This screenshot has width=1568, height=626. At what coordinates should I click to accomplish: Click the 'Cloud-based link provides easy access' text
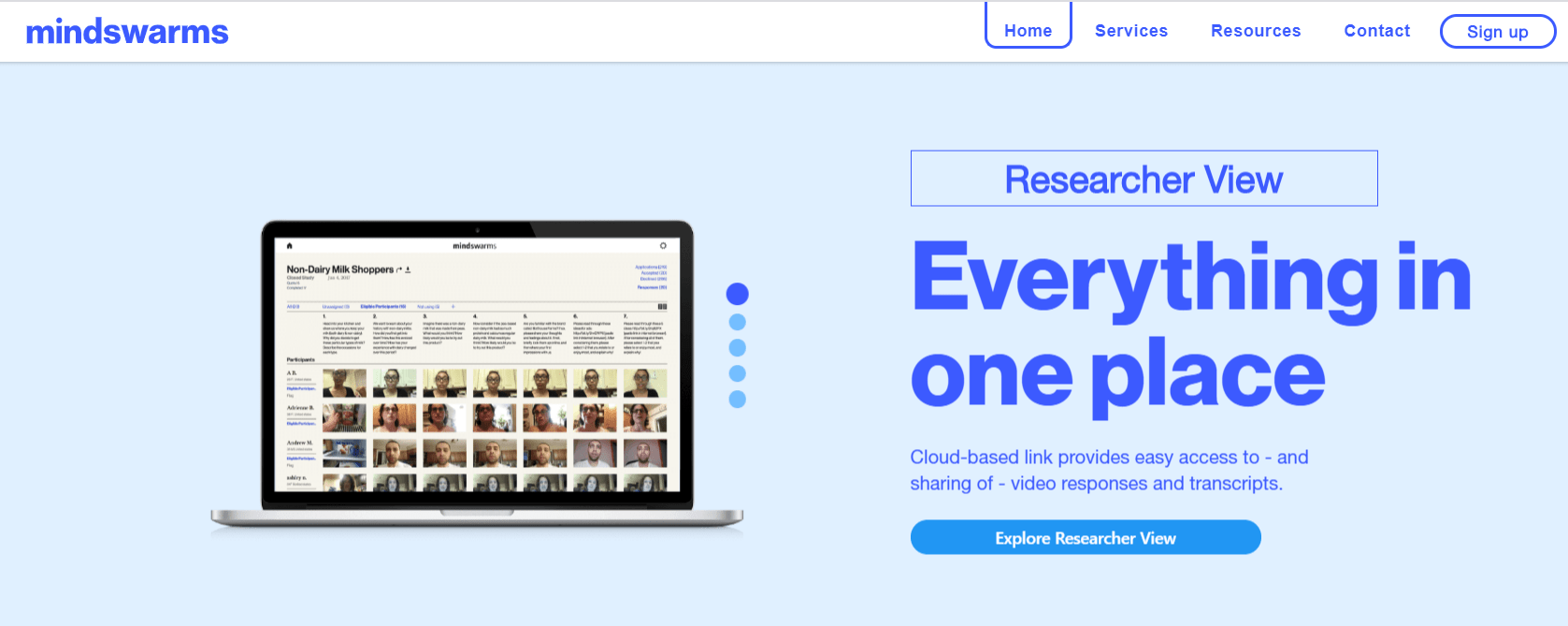coord(1109,471)
